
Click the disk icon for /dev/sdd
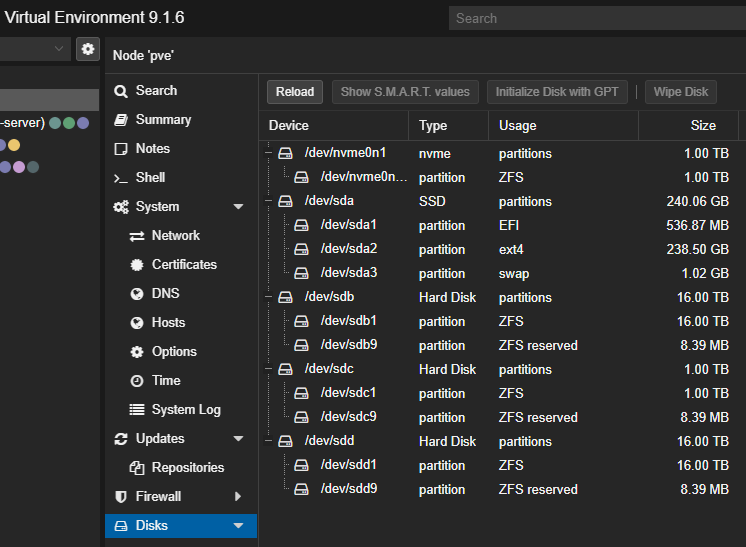(x=285, y=441)
